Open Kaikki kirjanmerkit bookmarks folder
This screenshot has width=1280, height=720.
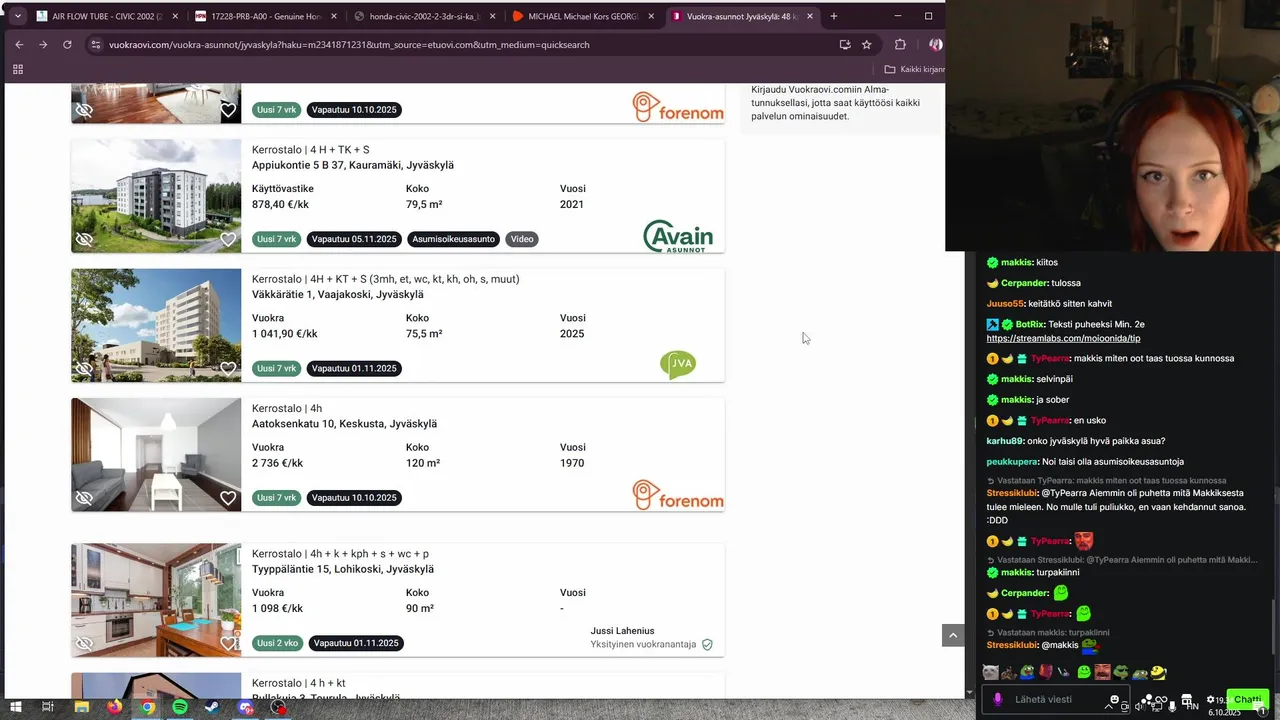(914, 69)
